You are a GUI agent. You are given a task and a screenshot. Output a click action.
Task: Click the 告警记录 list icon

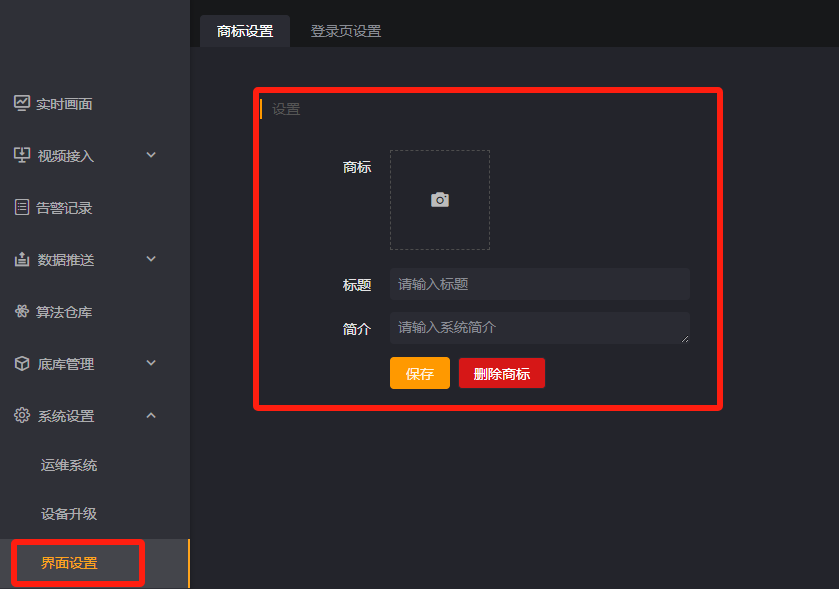tap(22, 207)
